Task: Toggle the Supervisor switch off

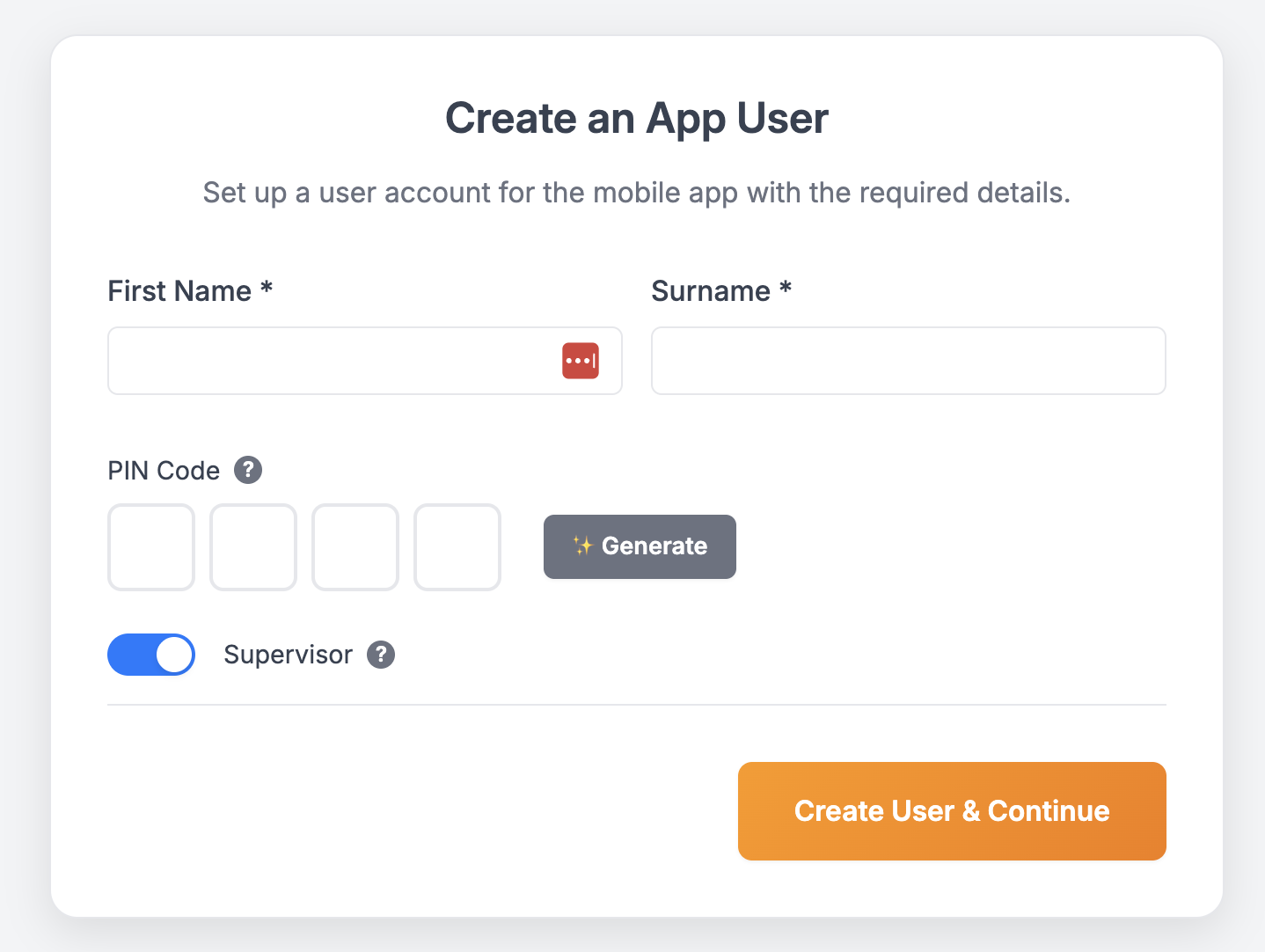Action: tap(151, 655)
